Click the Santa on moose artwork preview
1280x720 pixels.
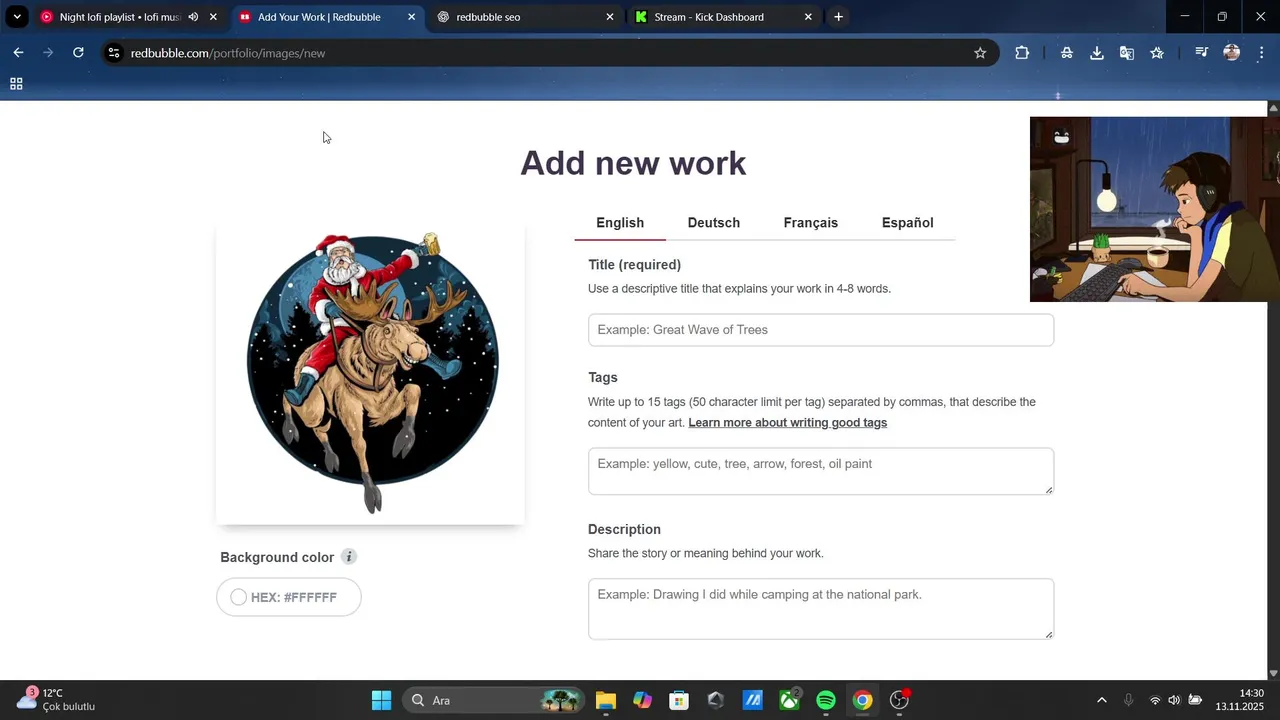[x=371, y=373]
